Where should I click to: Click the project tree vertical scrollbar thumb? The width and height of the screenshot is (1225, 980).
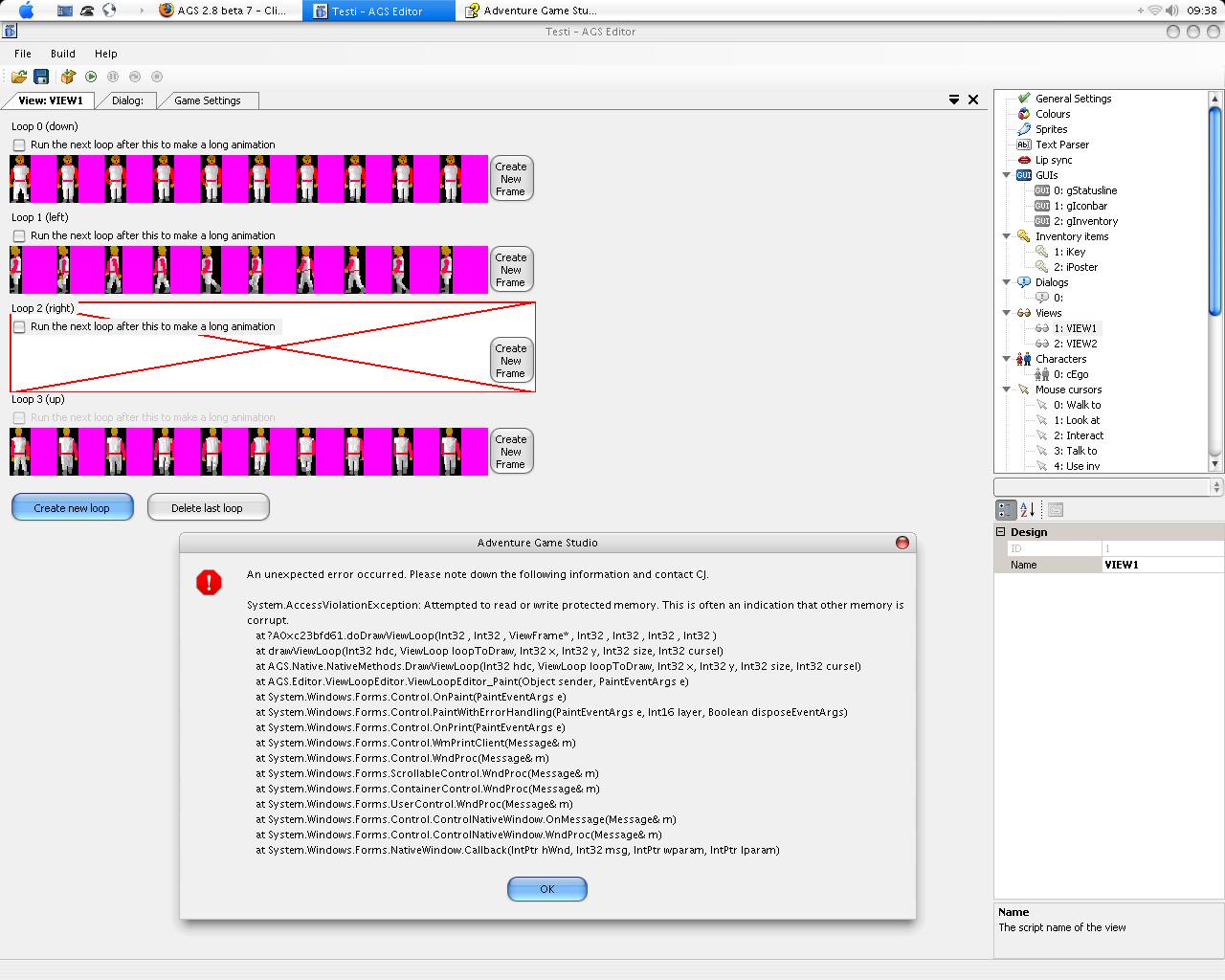pos(1215,209)
